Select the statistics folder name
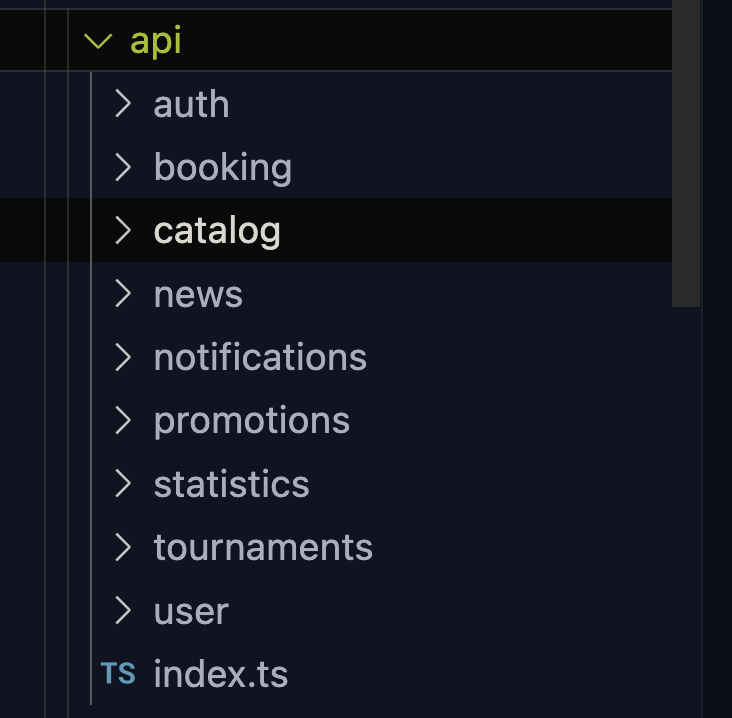732x718 pixels. coord(232,484)
